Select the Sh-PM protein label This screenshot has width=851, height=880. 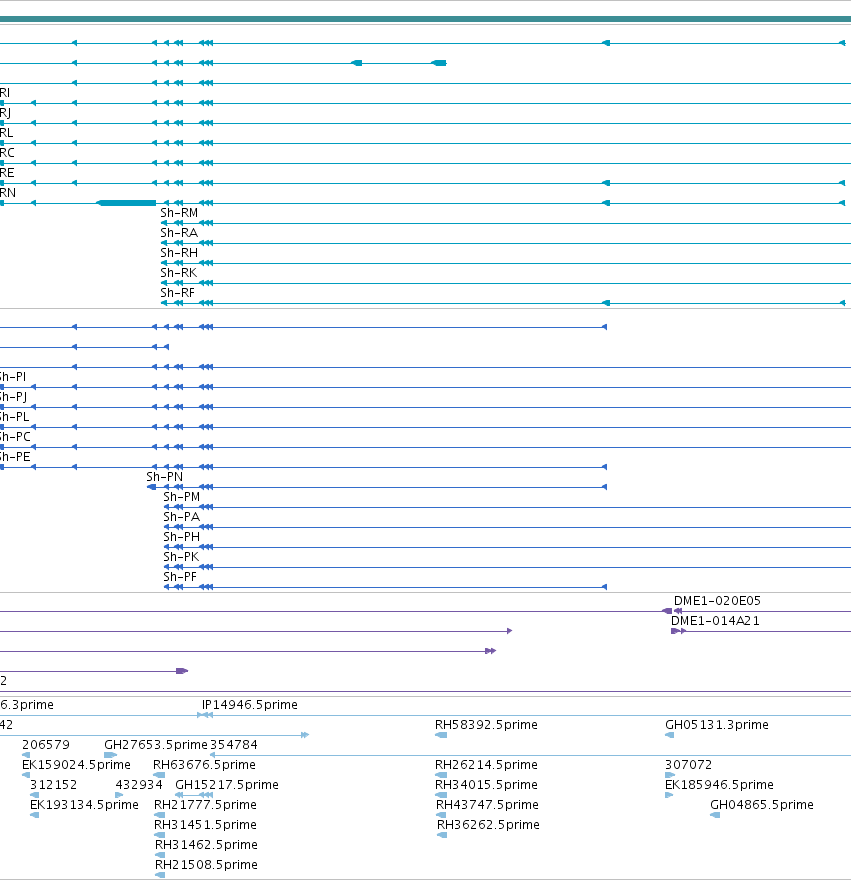[x=181, y=497]
